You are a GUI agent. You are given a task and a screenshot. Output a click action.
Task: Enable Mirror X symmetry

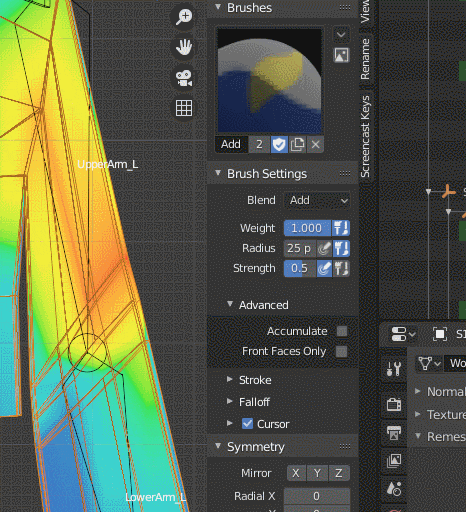(x=296, y=473)
